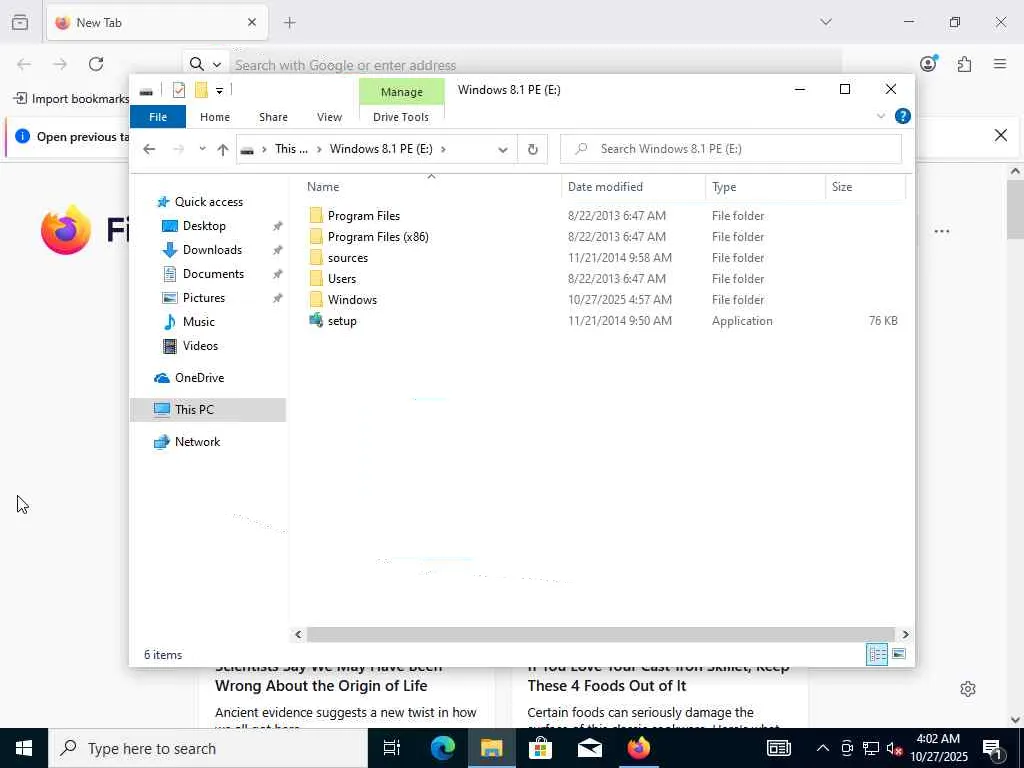The image size is (1024, 768).
Task: Open Firefox new tab settings gear
Action: point(968,689)
